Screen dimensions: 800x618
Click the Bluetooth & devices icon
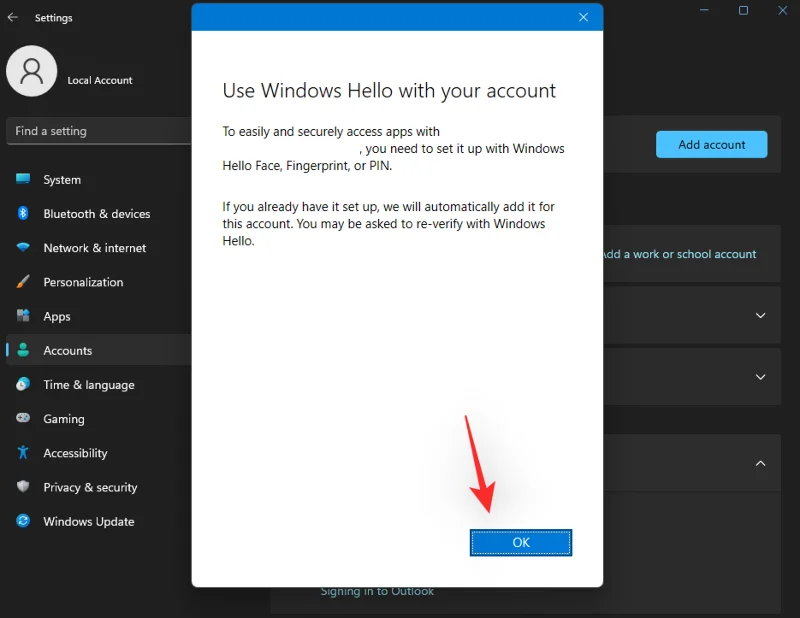tap(23, 213)
